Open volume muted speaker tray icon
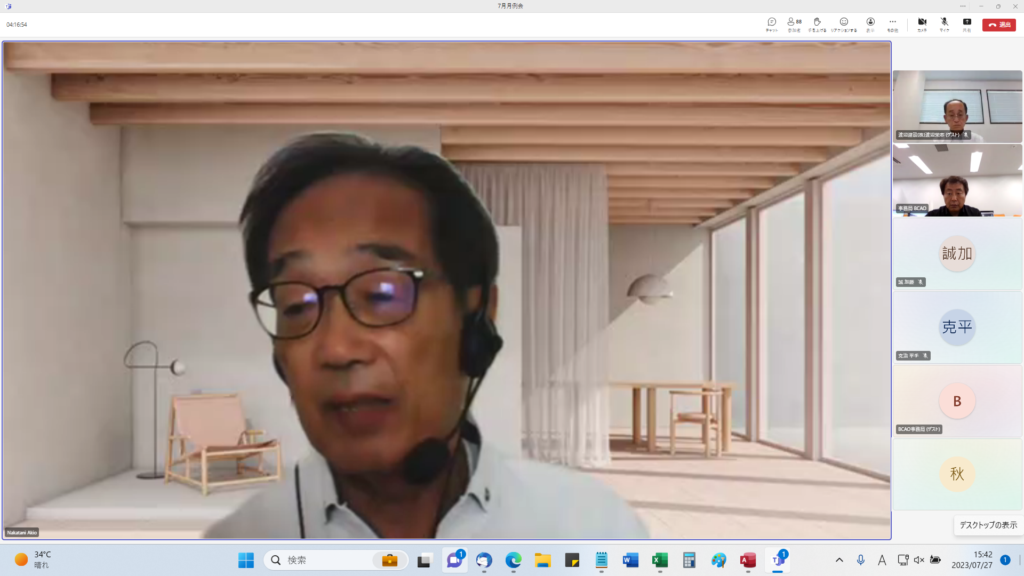The image size is (1024, 576). point(919,560)
